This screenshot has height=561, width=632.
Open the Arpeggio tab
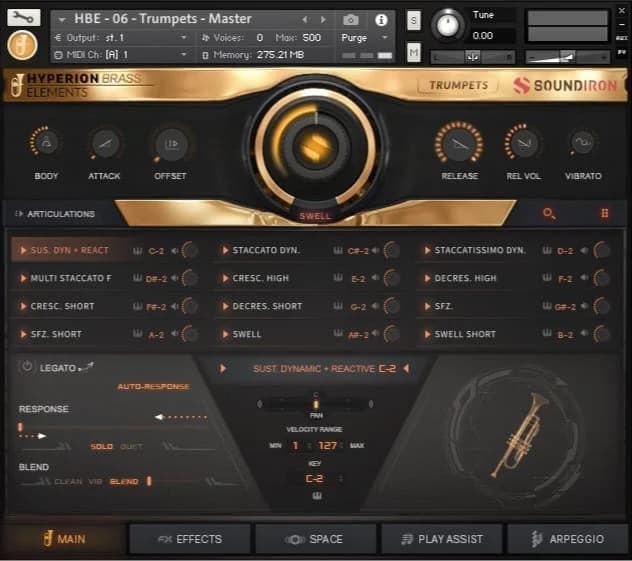pos(568,539)
